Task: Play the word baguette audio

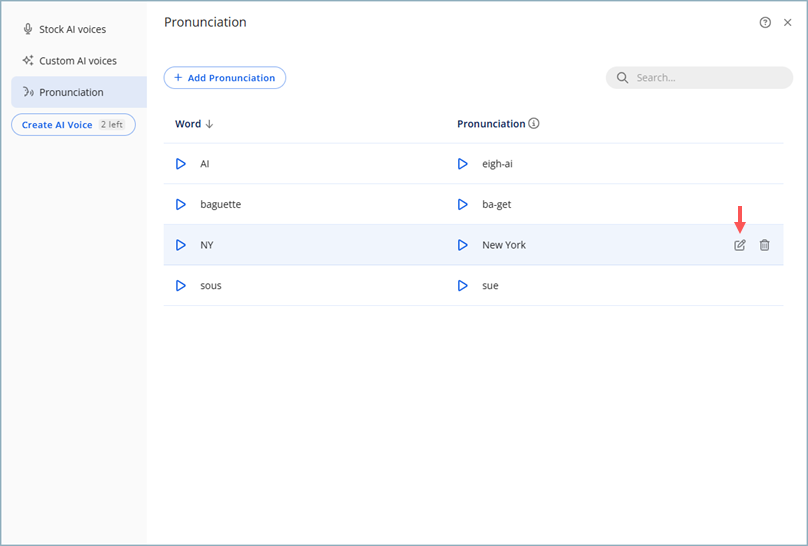Action: tap(181, 204)
